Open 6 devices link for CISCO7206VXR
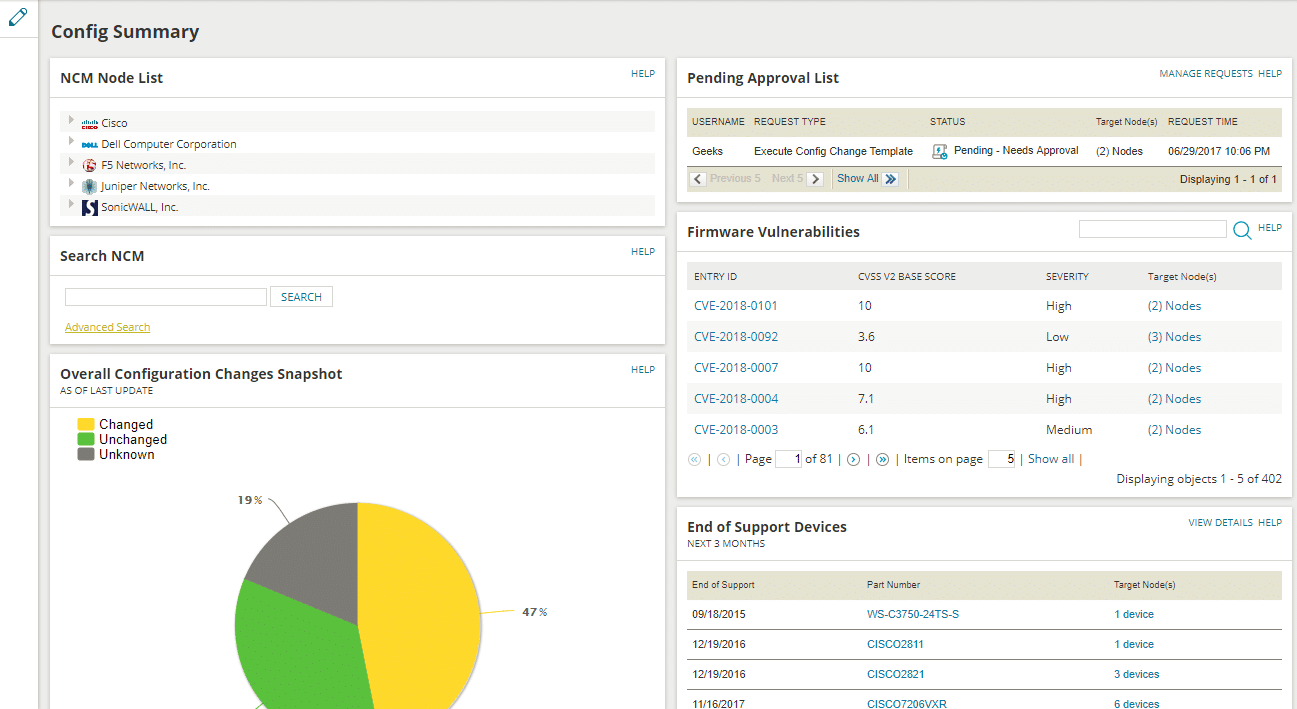This screenshot has height=709, width=1297. [1137, 704]
